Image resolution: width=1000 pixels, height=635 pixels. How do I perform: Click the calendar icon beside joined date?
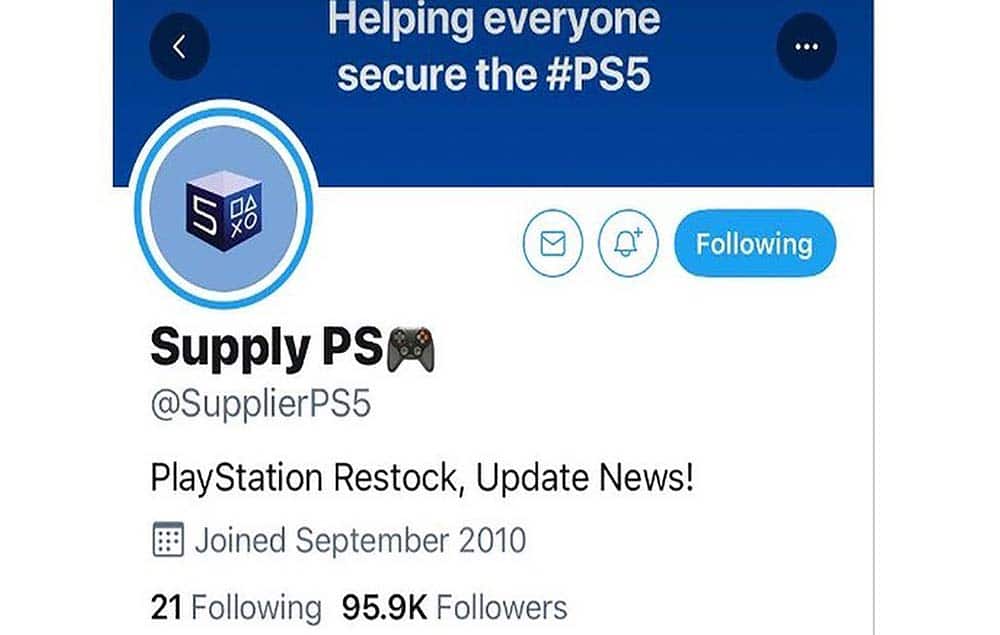coord(168,540)
